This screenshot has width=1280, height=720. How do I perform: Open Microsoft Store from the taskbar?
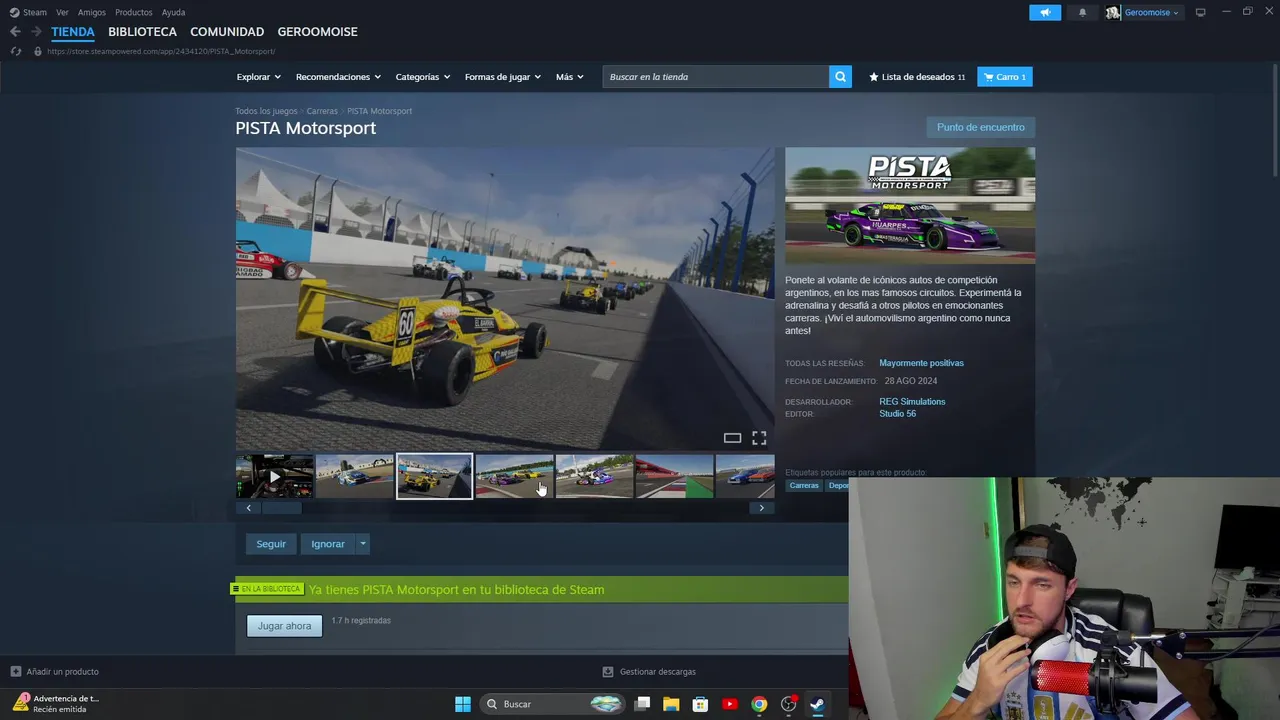click(700, 704)
